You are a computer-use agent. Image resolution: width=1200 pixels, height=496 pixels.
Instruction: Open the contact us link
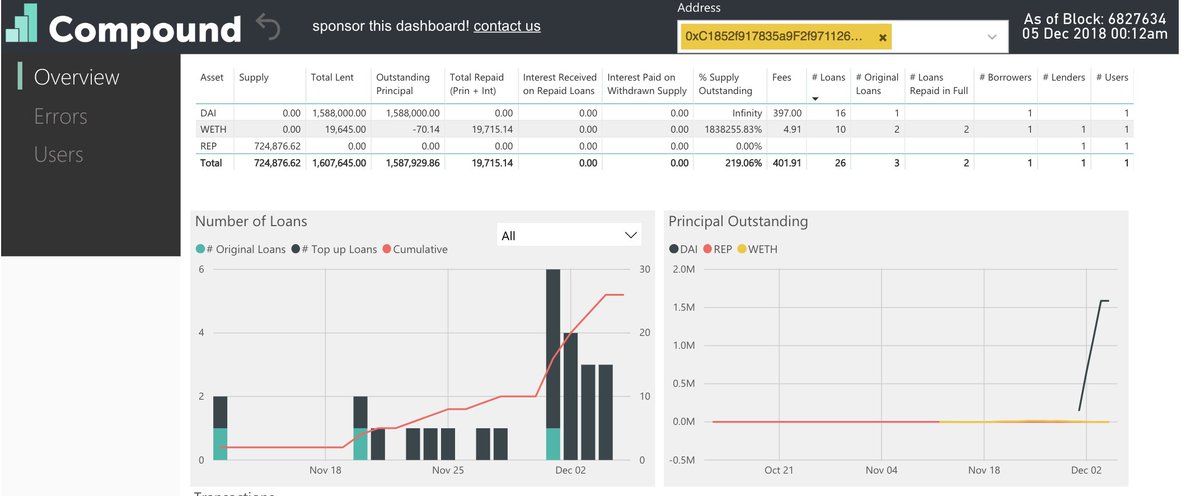click(x=507, y=26)
